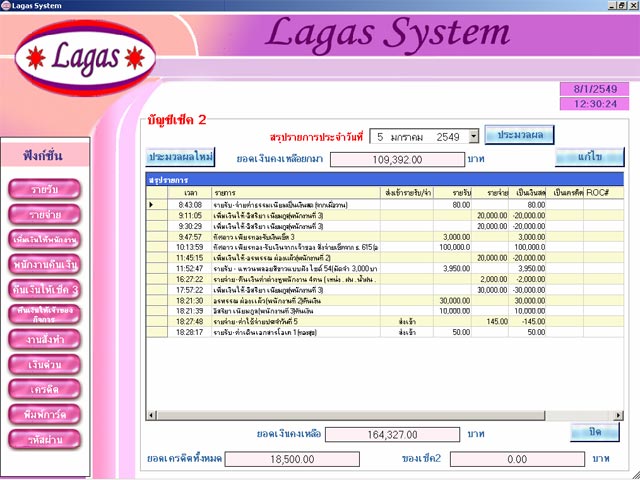
Task: Click the รายการ column header
Action: (x=296, y=193)
